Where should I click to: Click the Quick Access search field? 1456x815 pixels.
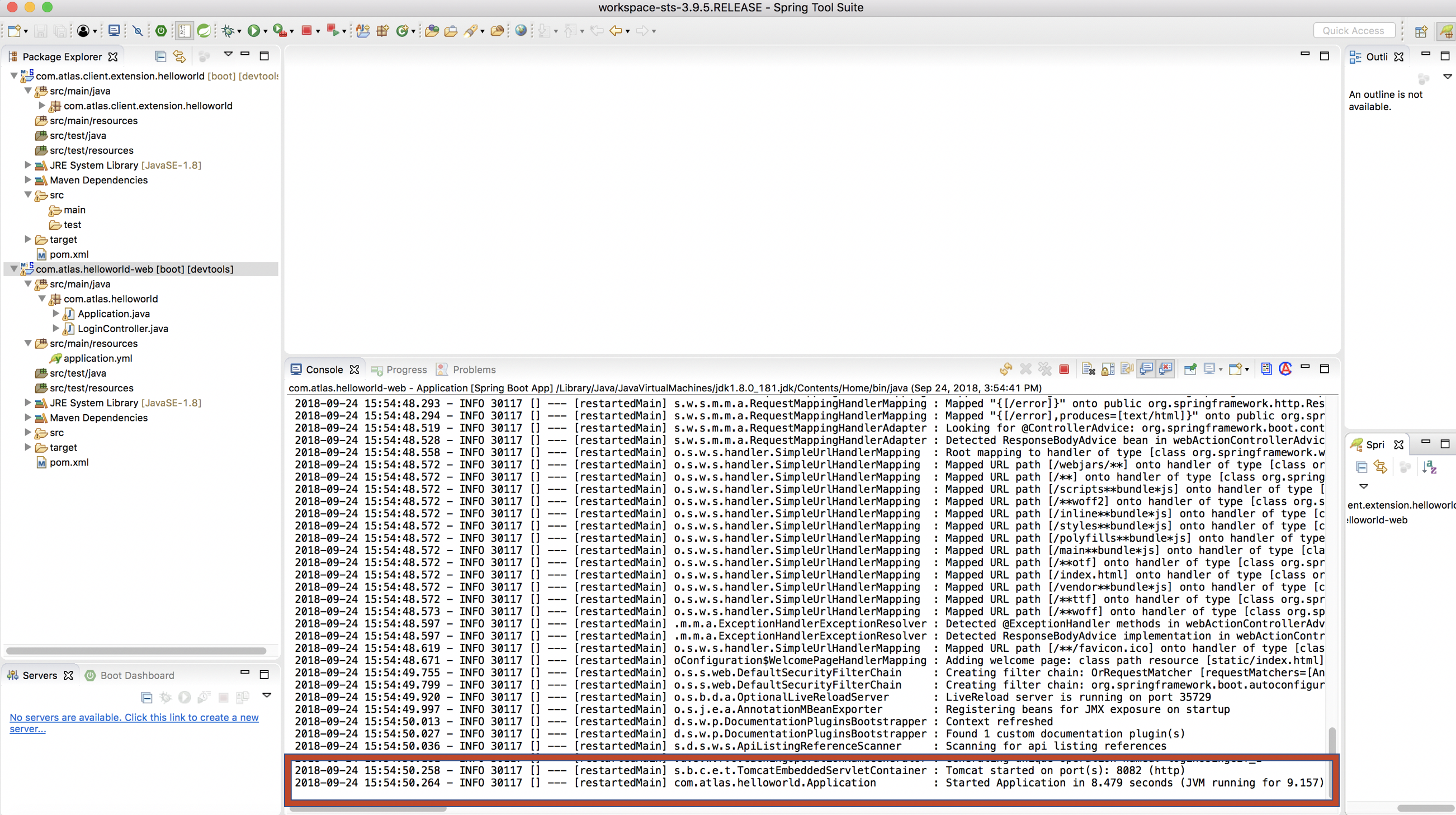[1354, 31]
